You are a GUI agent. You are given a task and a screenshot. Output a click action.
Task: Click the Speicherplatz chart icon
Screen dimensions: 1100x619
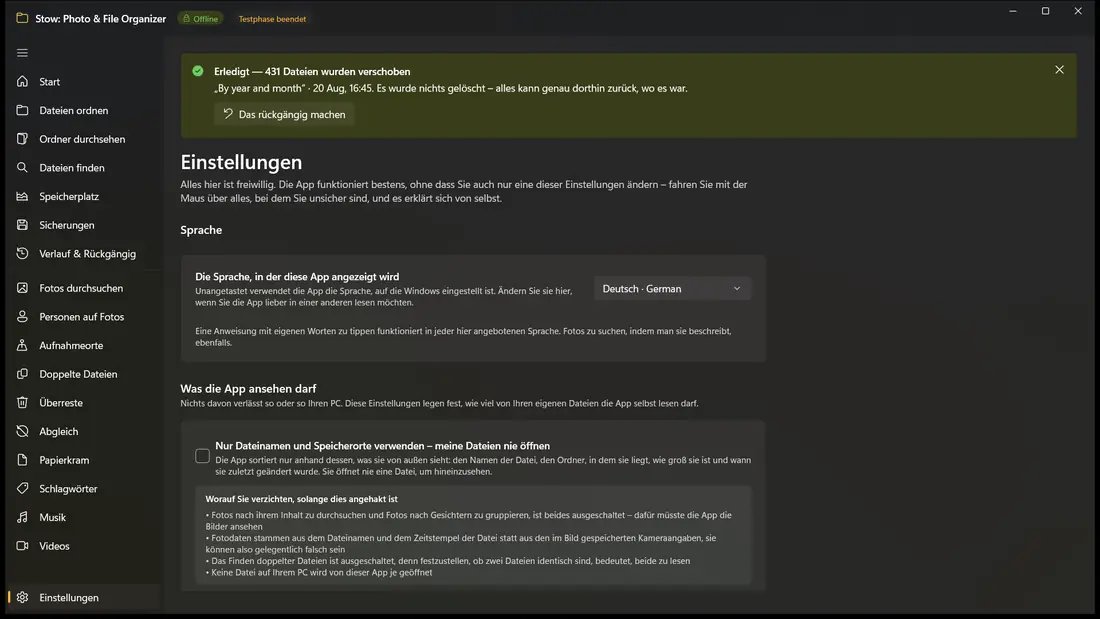pos(22,197)
